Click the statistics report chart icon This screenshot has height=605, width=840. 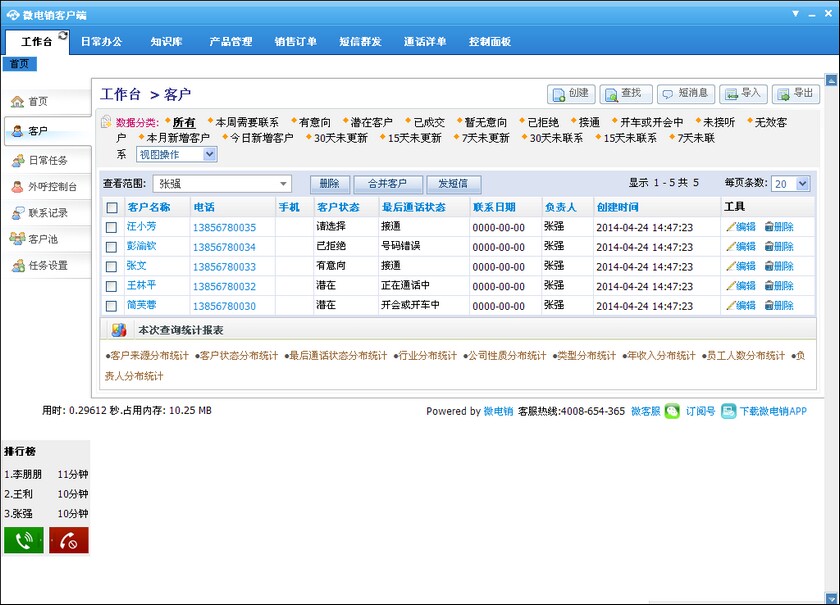pos(119,330)
